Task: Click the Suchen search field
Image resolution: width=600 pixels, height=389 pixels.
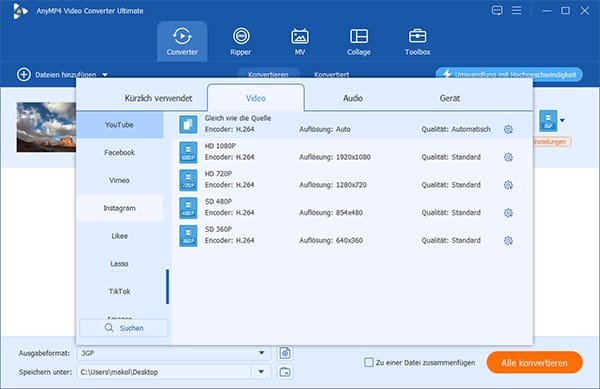Action: (x=124, y=328)
